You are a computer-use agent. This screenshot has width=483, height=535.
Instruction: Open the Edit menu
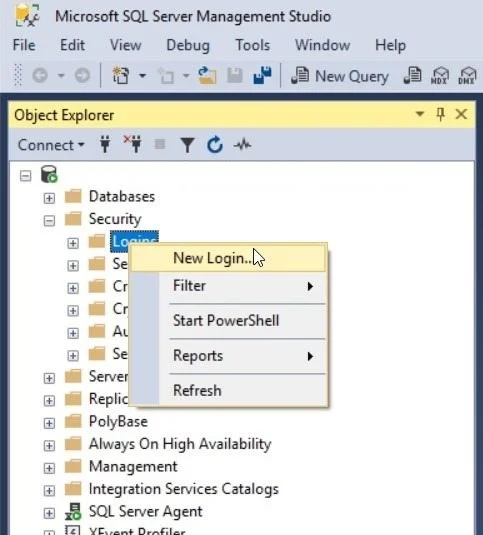(x=72, y=45)
